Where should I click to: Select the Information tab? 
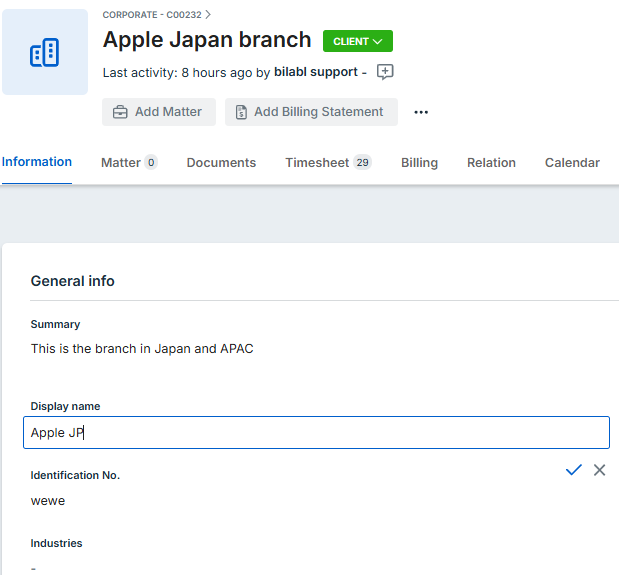tap(37, 162)
